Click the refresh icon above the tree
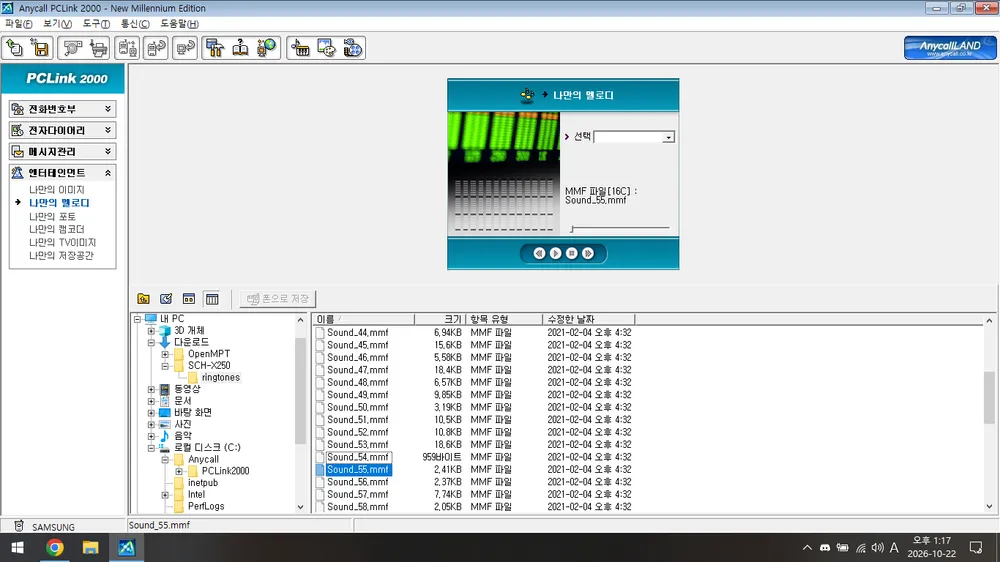This screenshot has height=562, width=1000. [x=166, y=299]
